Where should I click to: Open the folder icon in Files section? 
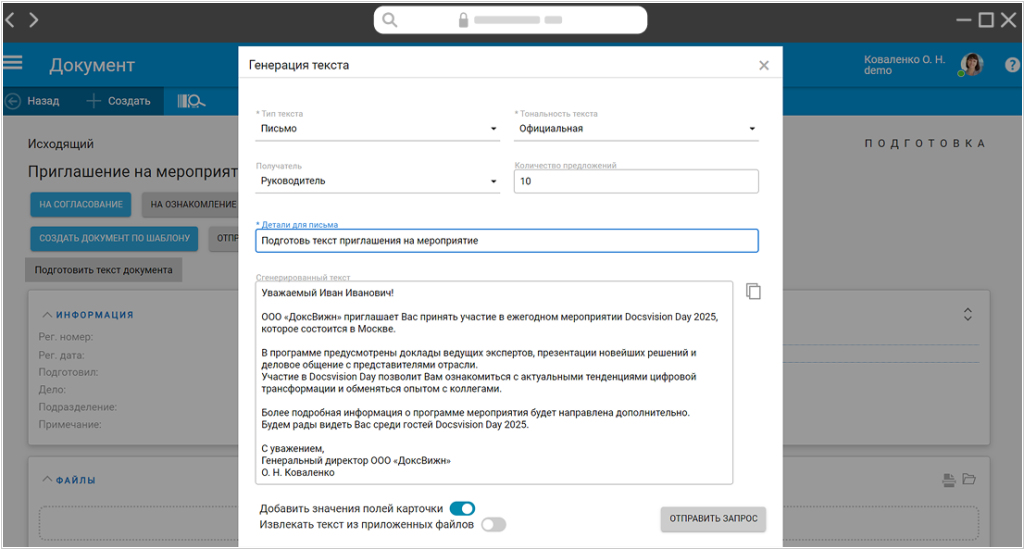[969, 479]
